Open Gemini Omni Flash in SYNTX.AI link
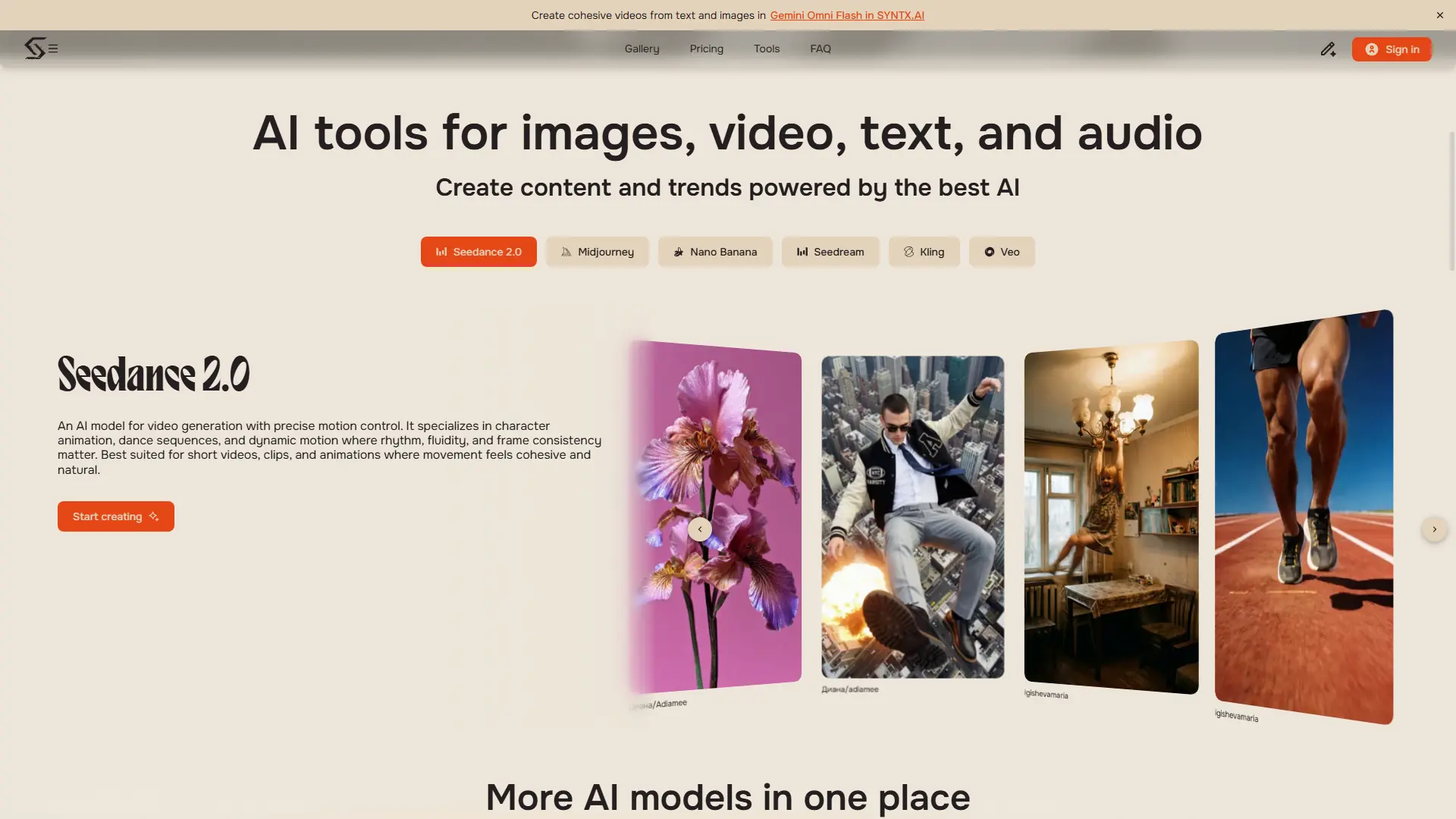The height and width of the screenshot is (819, 1456). (x=847, y=15)
